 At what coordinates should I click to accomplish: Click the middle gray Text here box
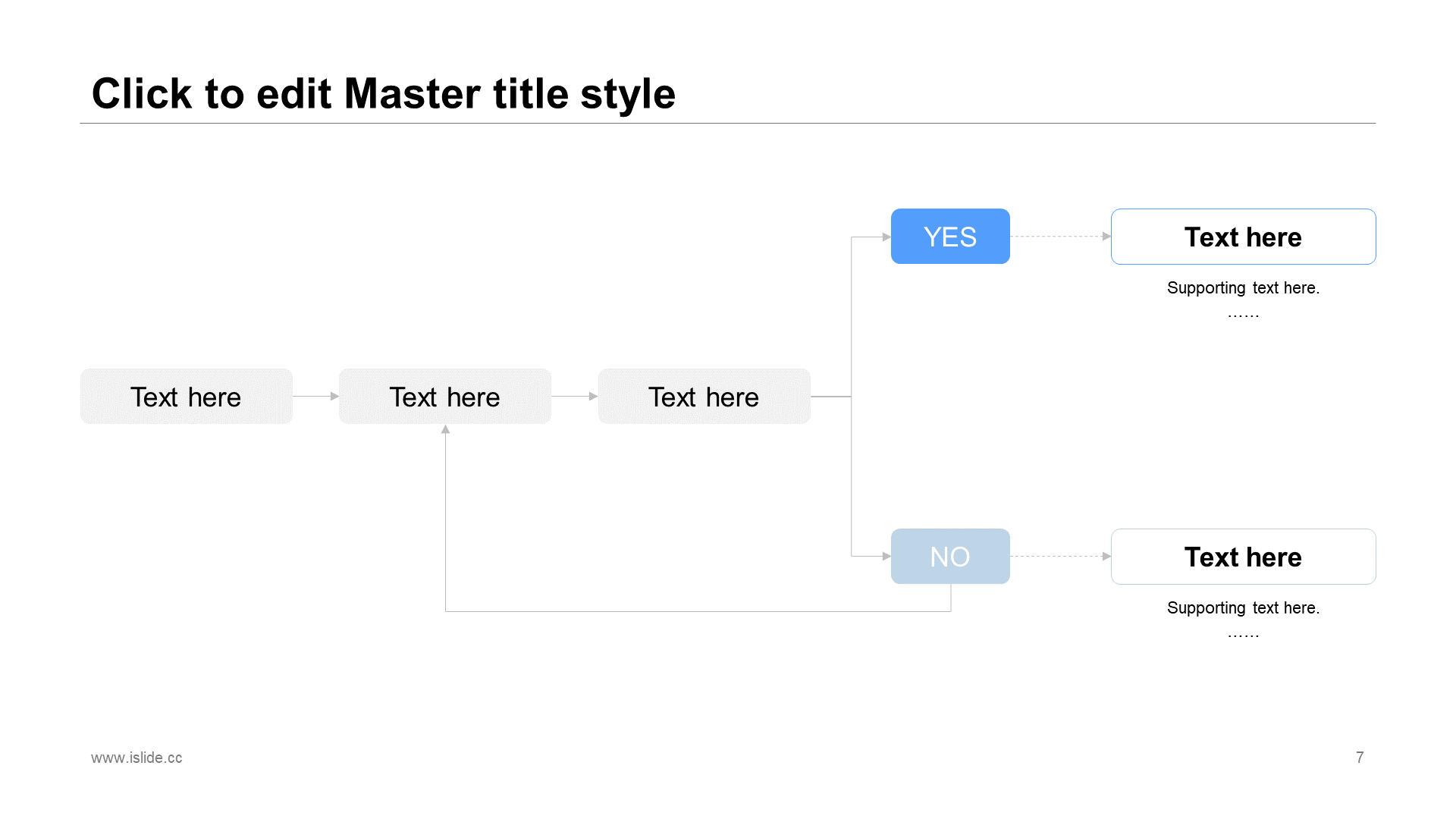click(445, 397)
